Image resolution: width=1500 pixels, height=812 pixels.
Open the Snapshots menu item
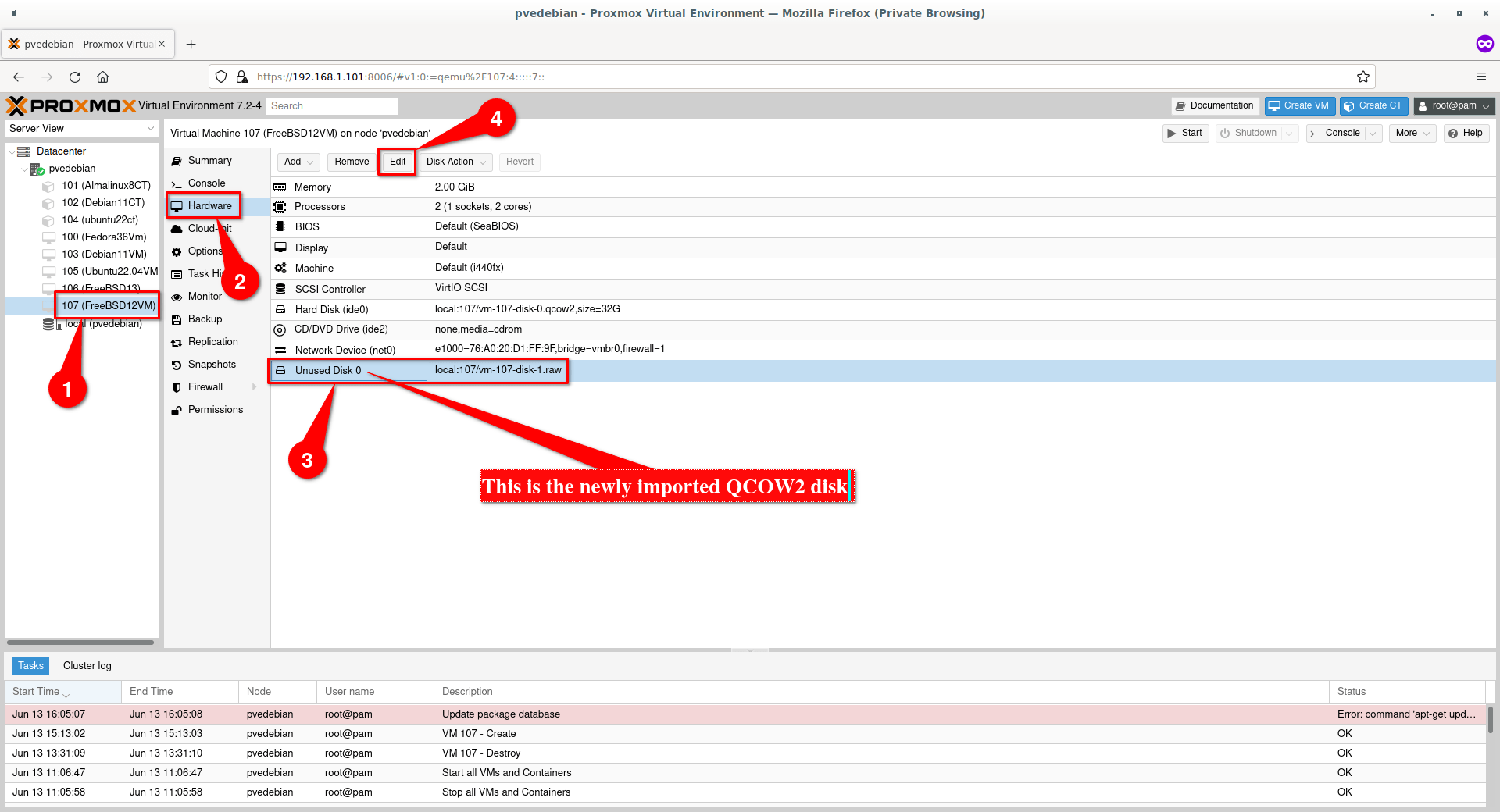(211, 364)
